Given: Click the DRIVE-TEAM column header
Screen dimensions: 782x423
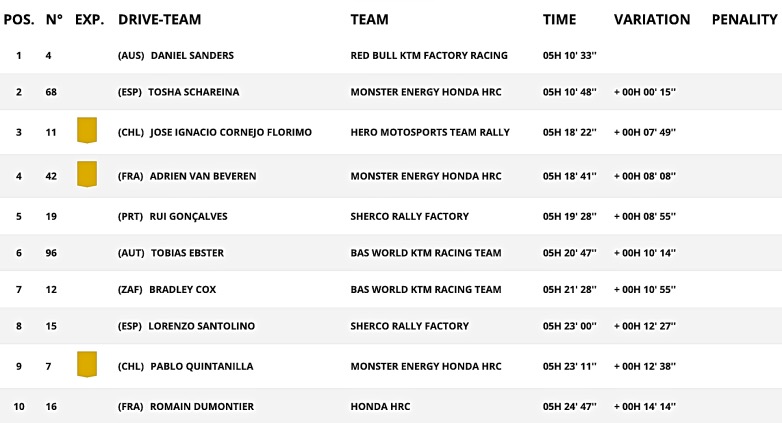Looking at the screenshot, I should (x=159, y=20).
